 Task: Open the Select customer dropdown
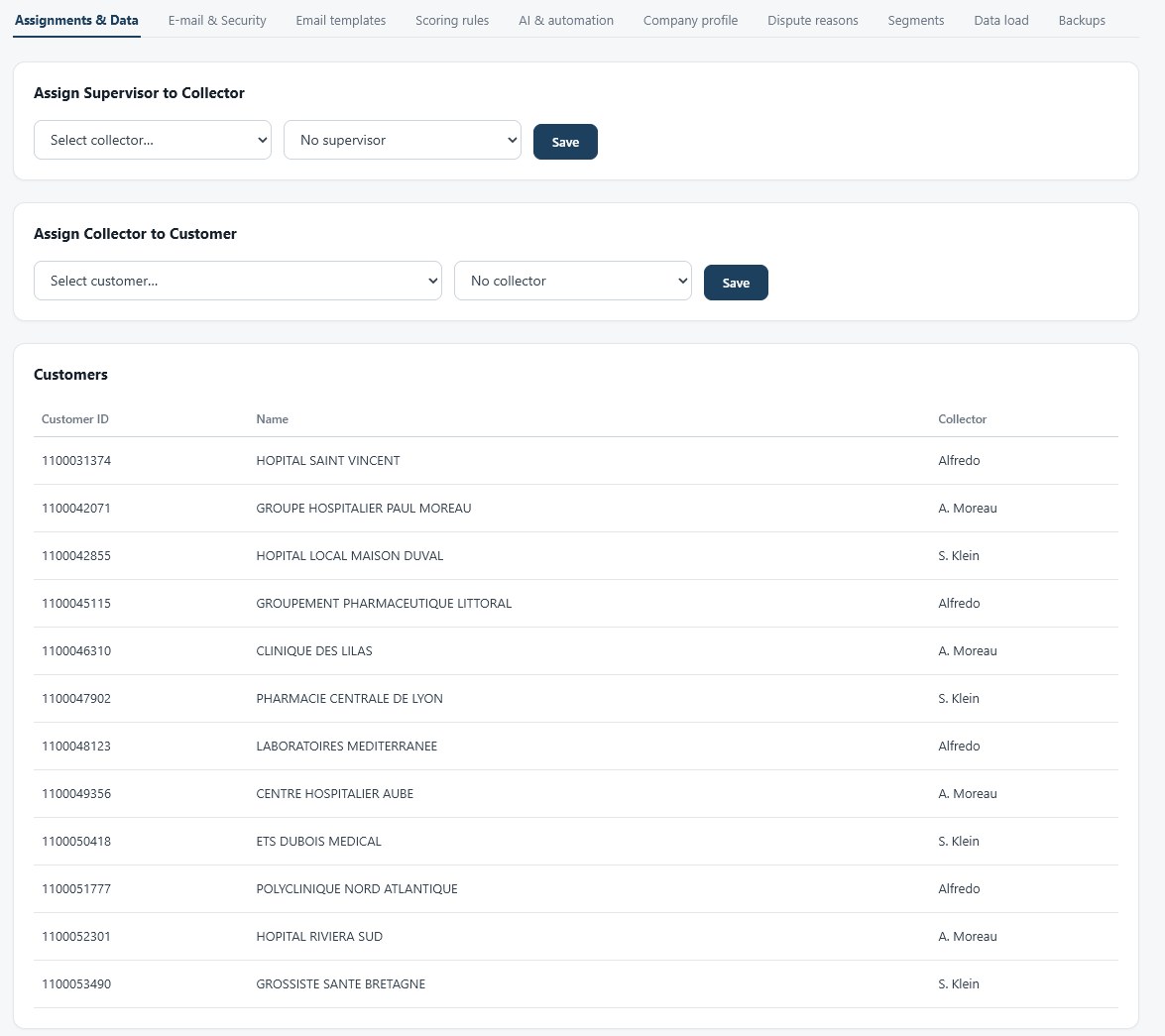pyautogui.click(x=238, y=281)
